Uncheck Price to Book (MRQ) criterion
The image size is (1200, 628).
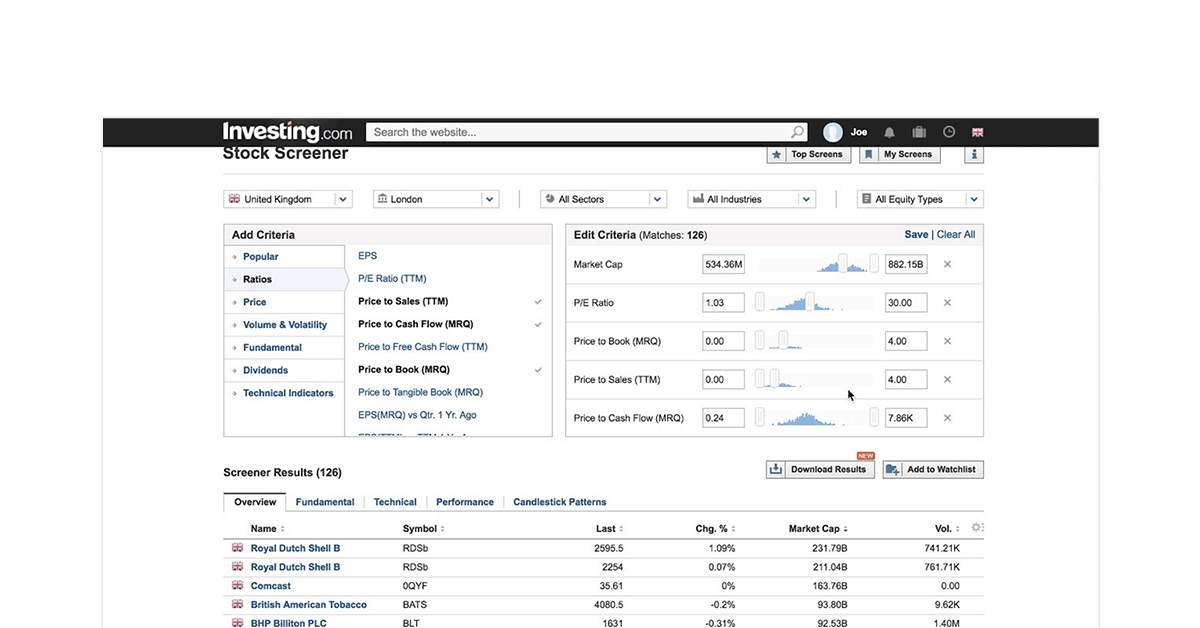click(x=538, y=370)
